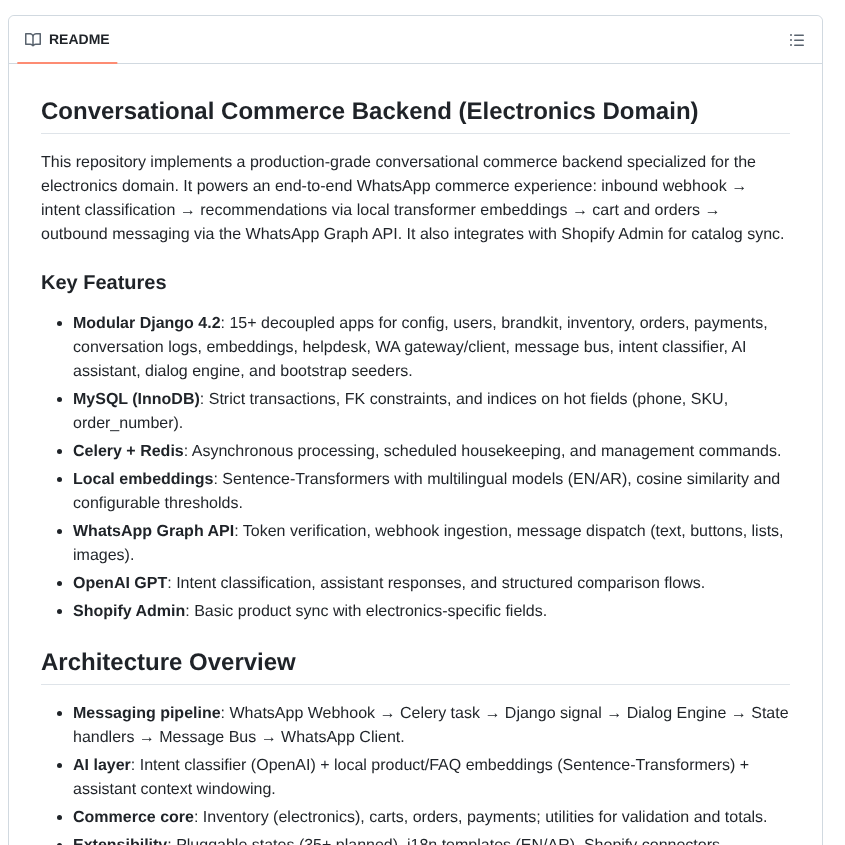Click the Messaging pipeline bullet label
The image size is (845, 845).
pos(146,713)
